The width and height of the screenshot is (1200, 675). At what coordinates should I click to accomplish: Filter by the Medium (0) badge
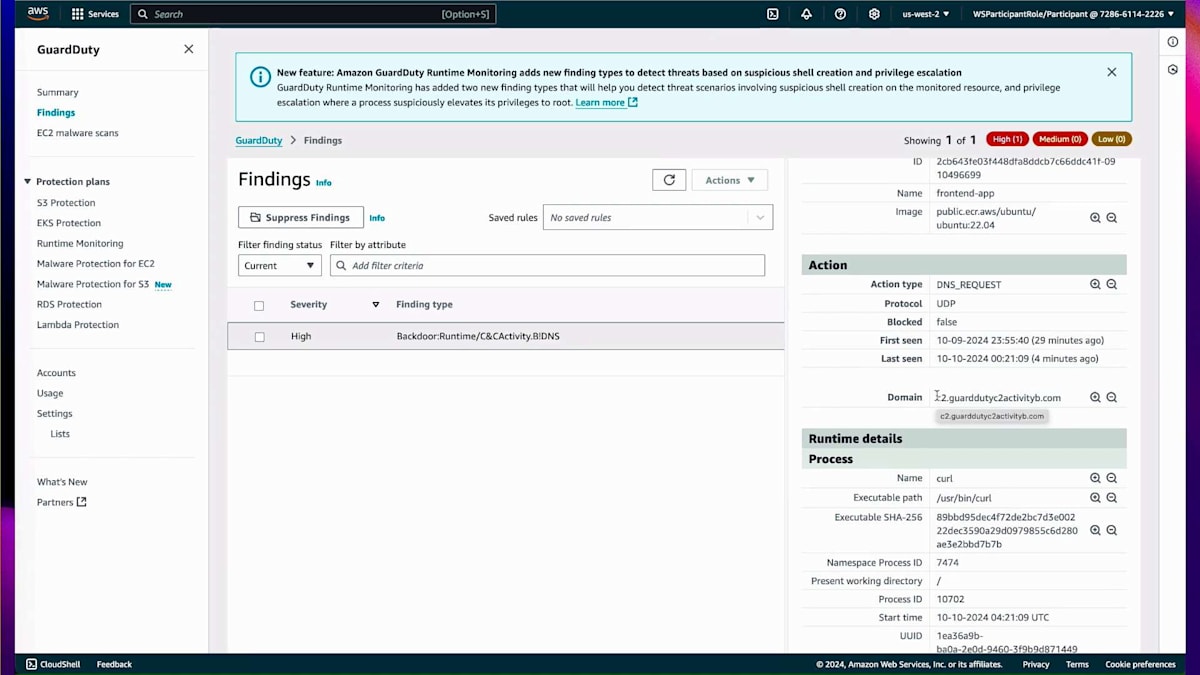[x=1059, y=140]
